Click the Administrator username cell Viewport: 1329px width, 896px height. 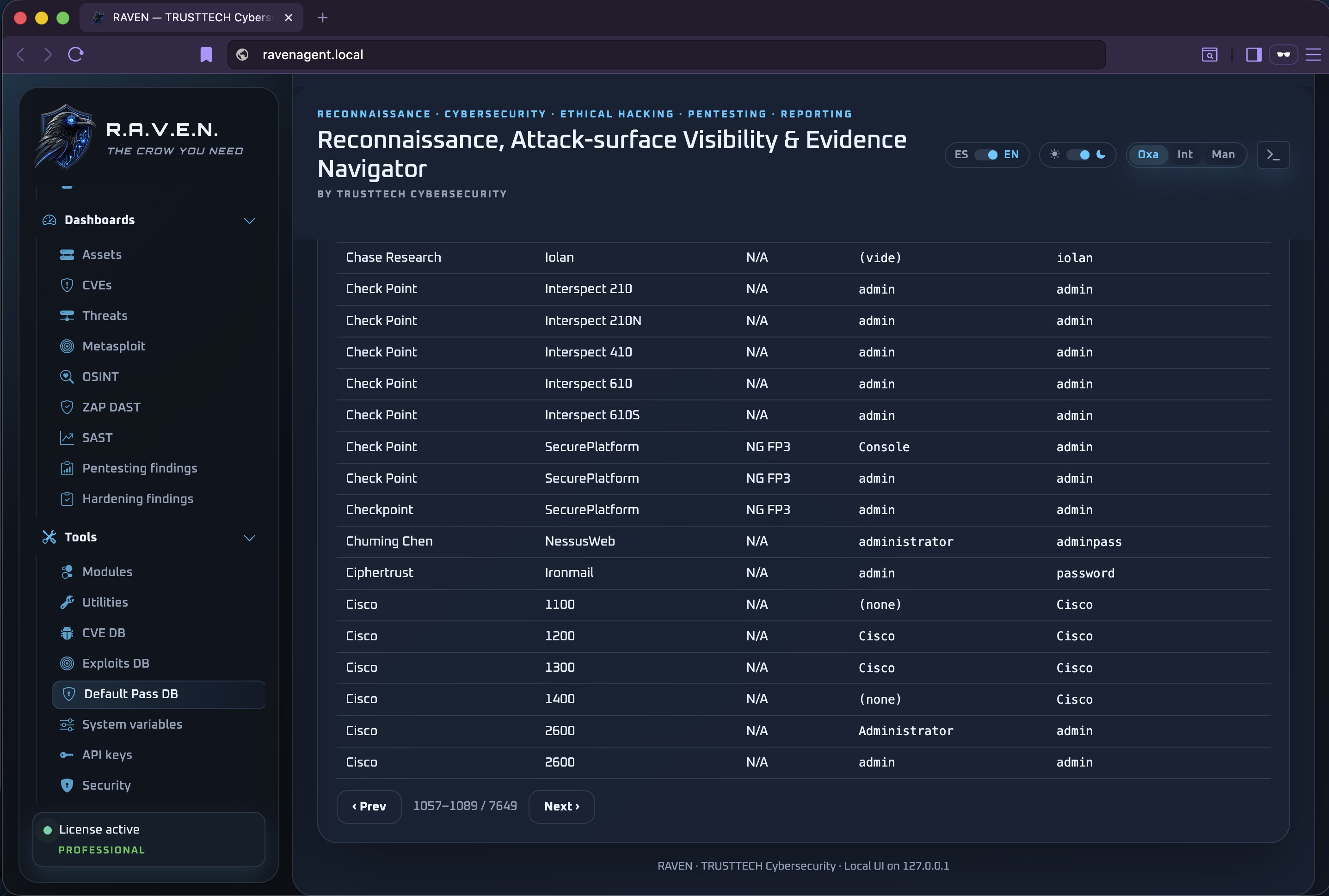tap(905, 731)
